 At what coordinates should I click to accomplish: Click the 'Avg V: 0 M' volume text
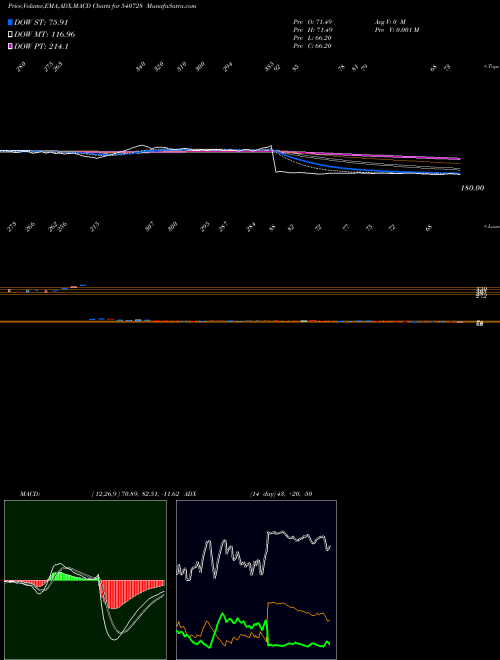(x=390, y=21)
